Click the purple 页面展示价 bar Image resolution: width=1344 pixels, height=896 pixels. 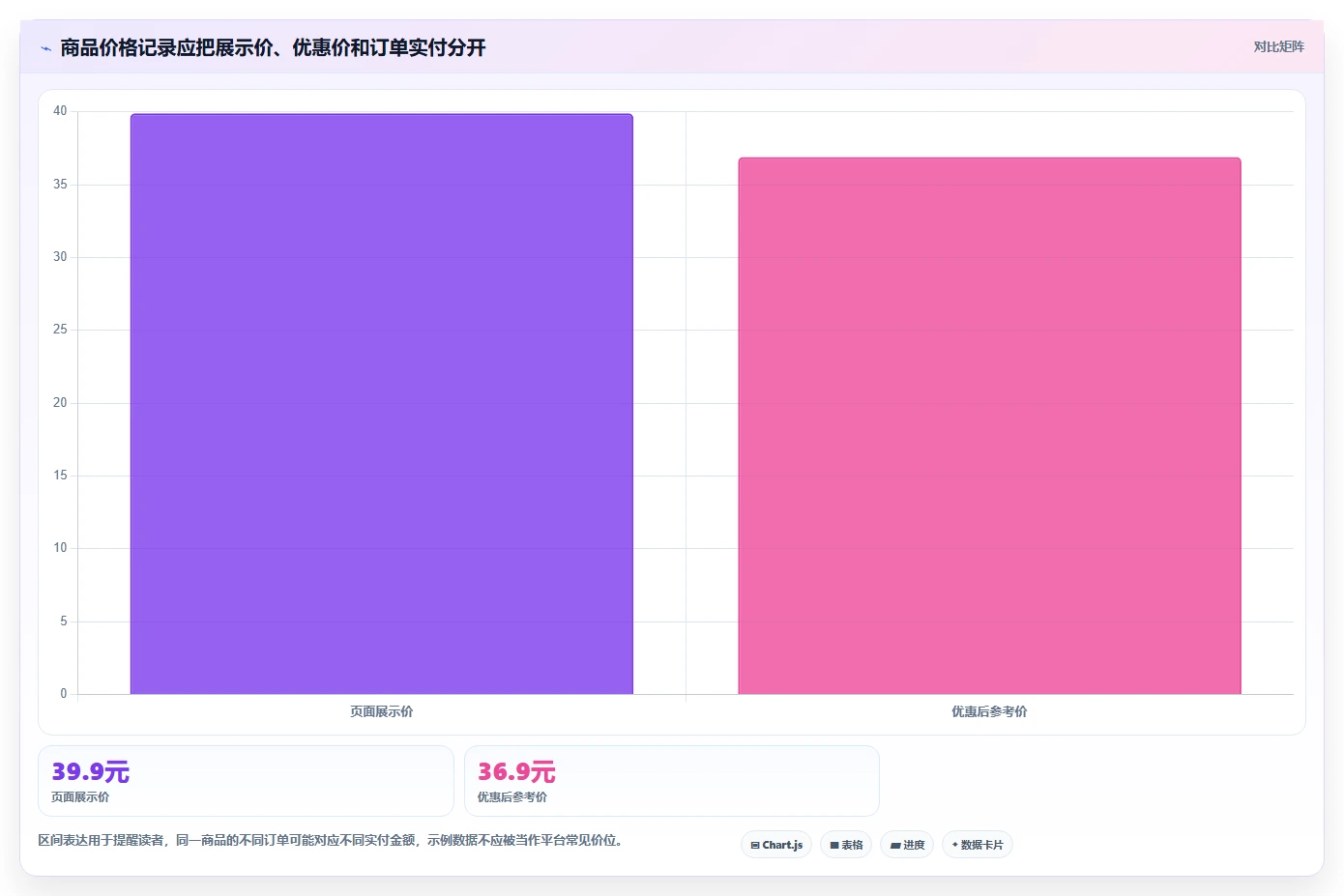[382, 404]
